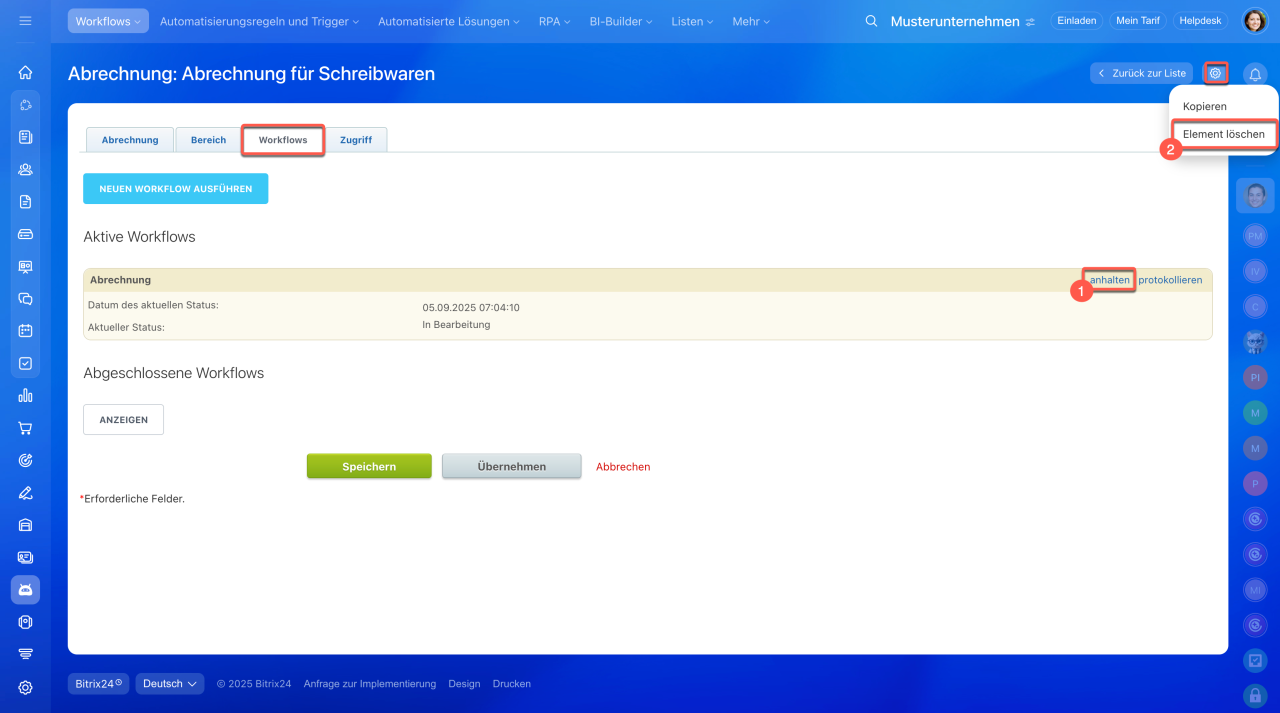This screenshot has height=713, width=1280.
Task: Switch to the Abrechnung tab
Action: [130, 140]
